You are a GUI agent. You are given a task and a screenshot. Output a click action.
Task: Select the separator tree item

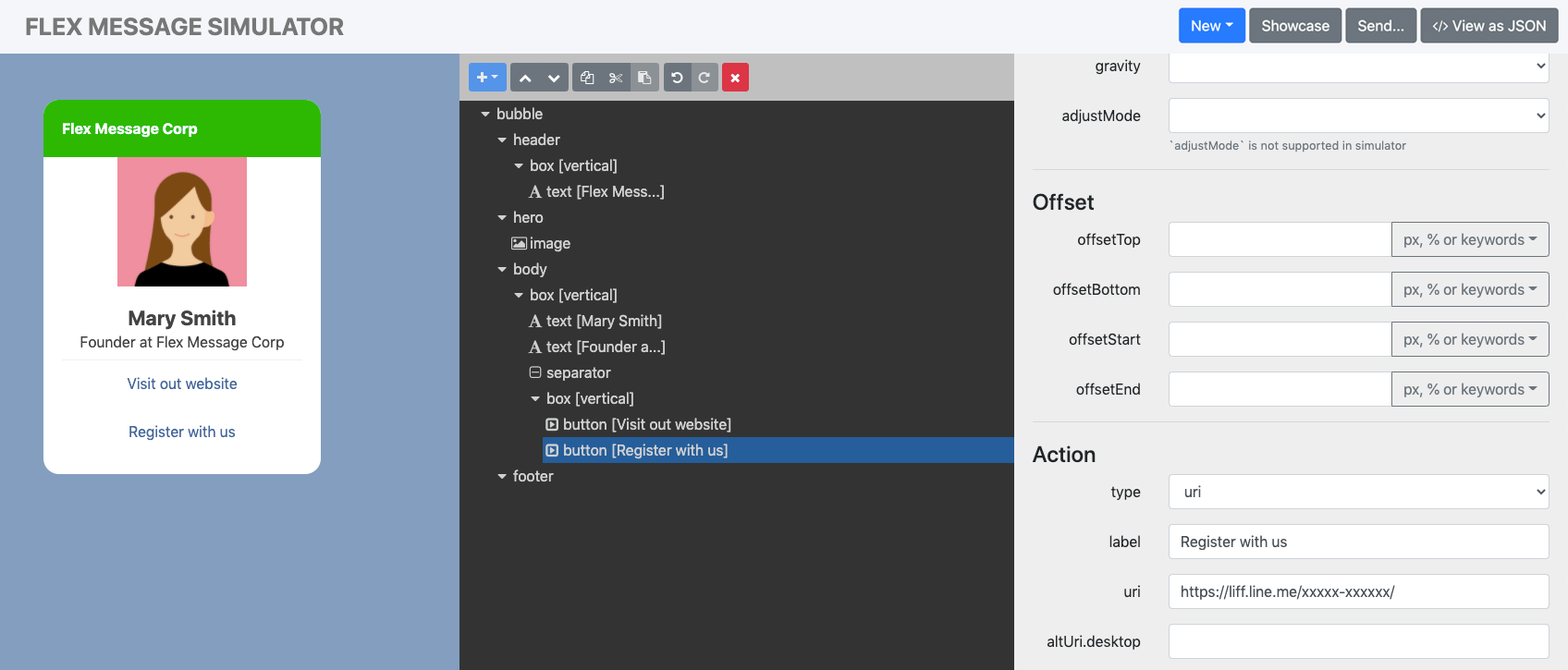pos(570,372)
